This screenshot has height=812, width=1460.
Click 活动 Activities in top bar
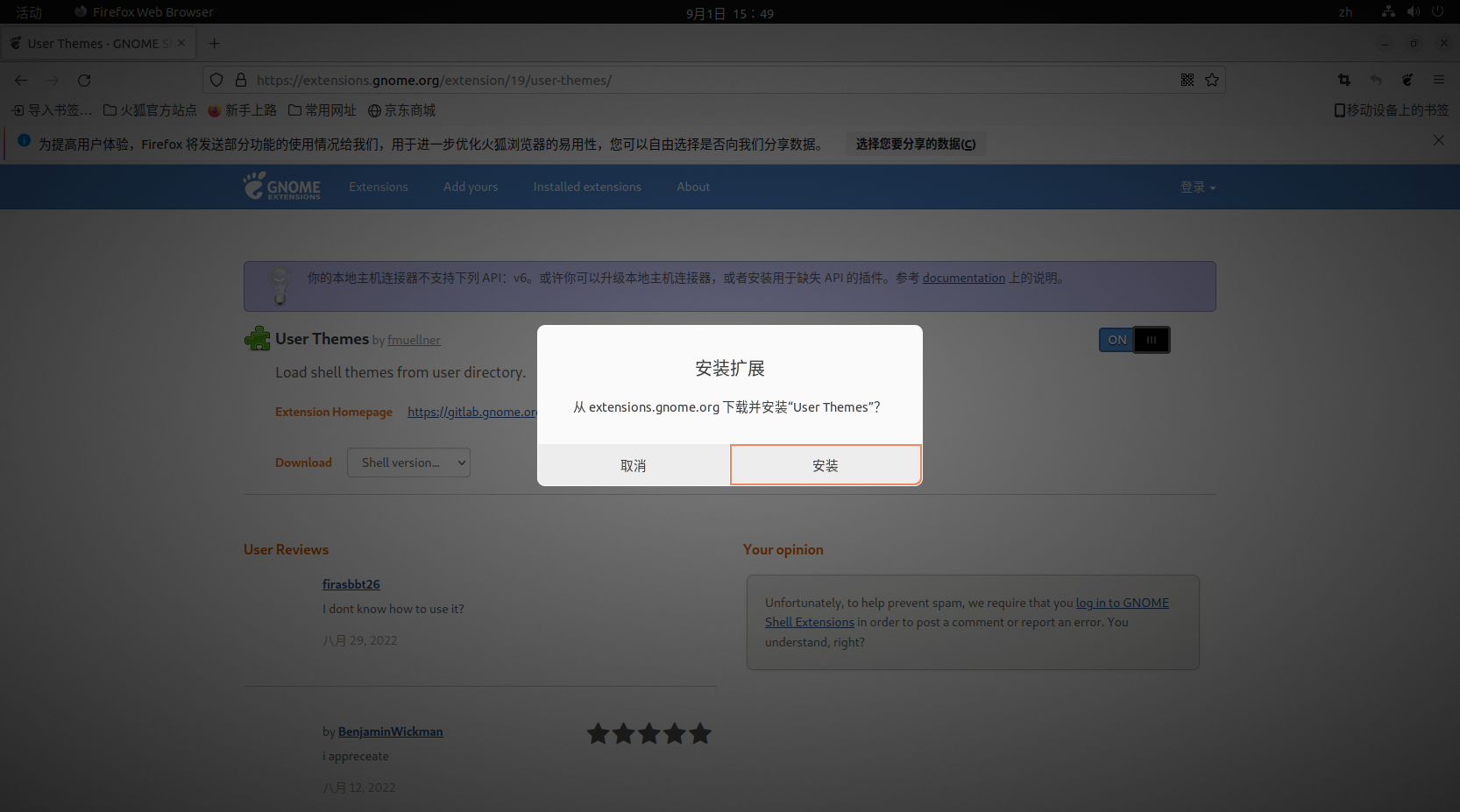[x=29, y=12]
